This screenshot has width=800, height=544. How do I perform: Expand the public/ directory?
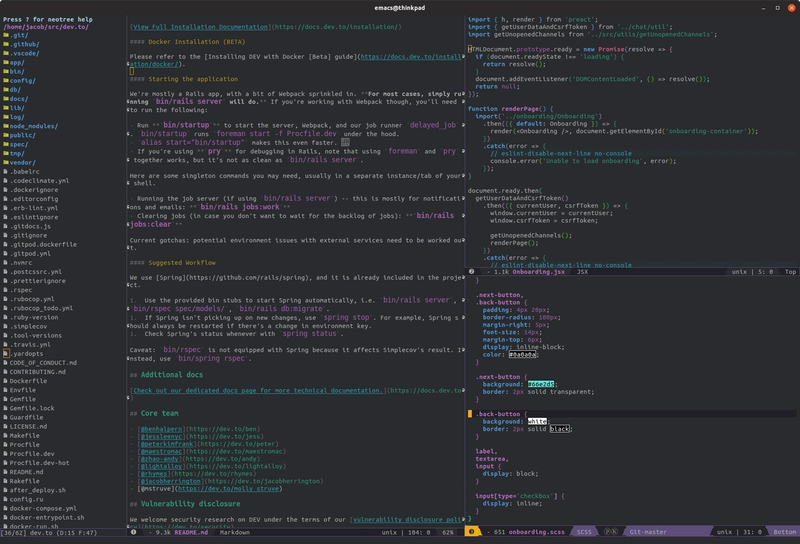(22, 135)
